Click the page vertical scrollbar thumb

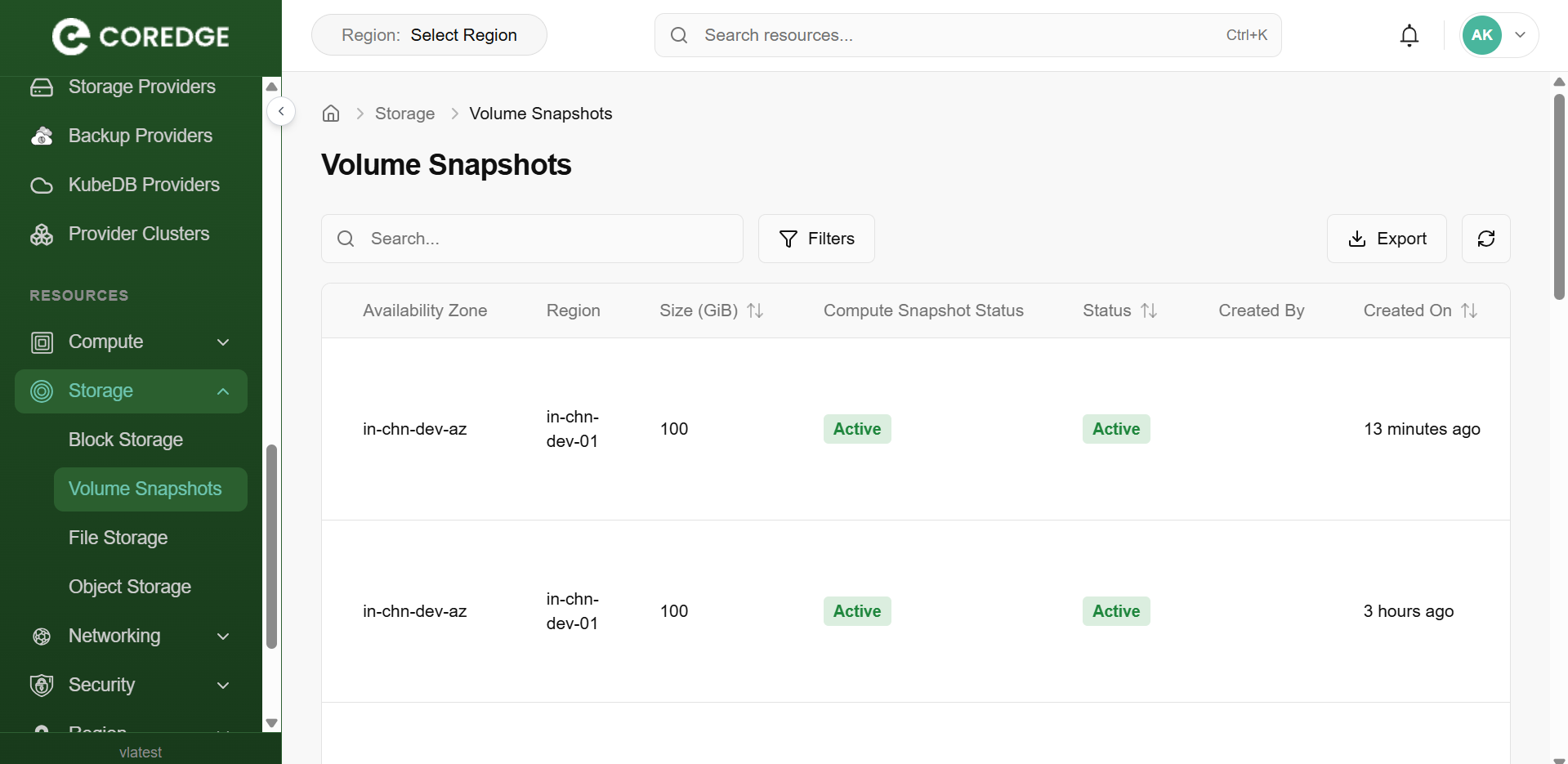pyautogui.click(x=1558, y=196)
